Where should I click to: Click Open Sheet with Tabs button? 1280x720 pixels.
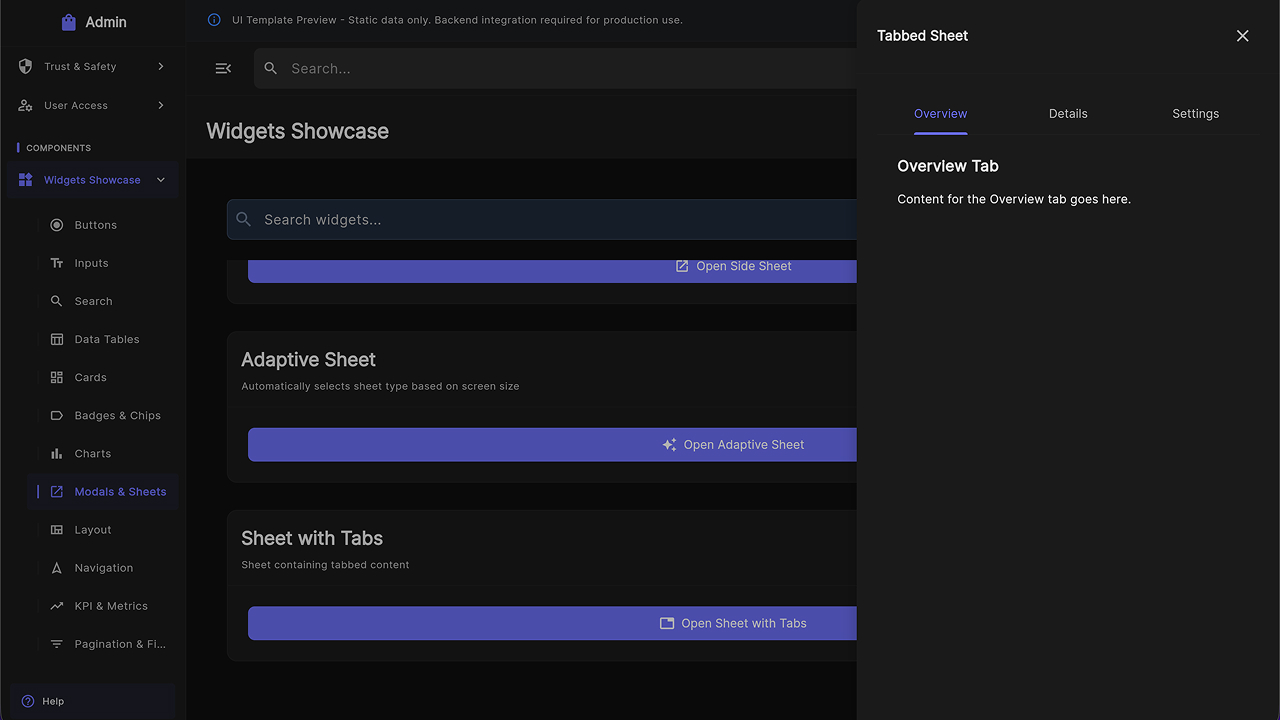click(x=552, y=623)
